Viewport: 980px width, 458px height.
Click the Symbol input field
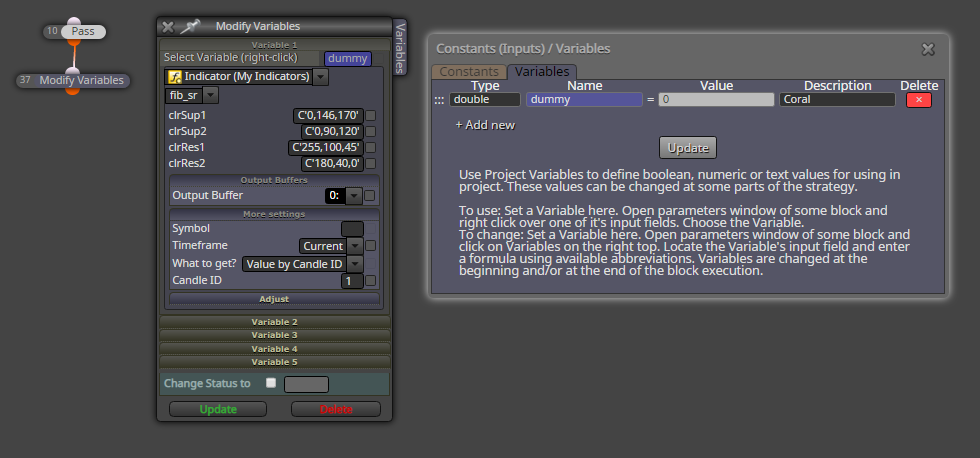point(352,229)
